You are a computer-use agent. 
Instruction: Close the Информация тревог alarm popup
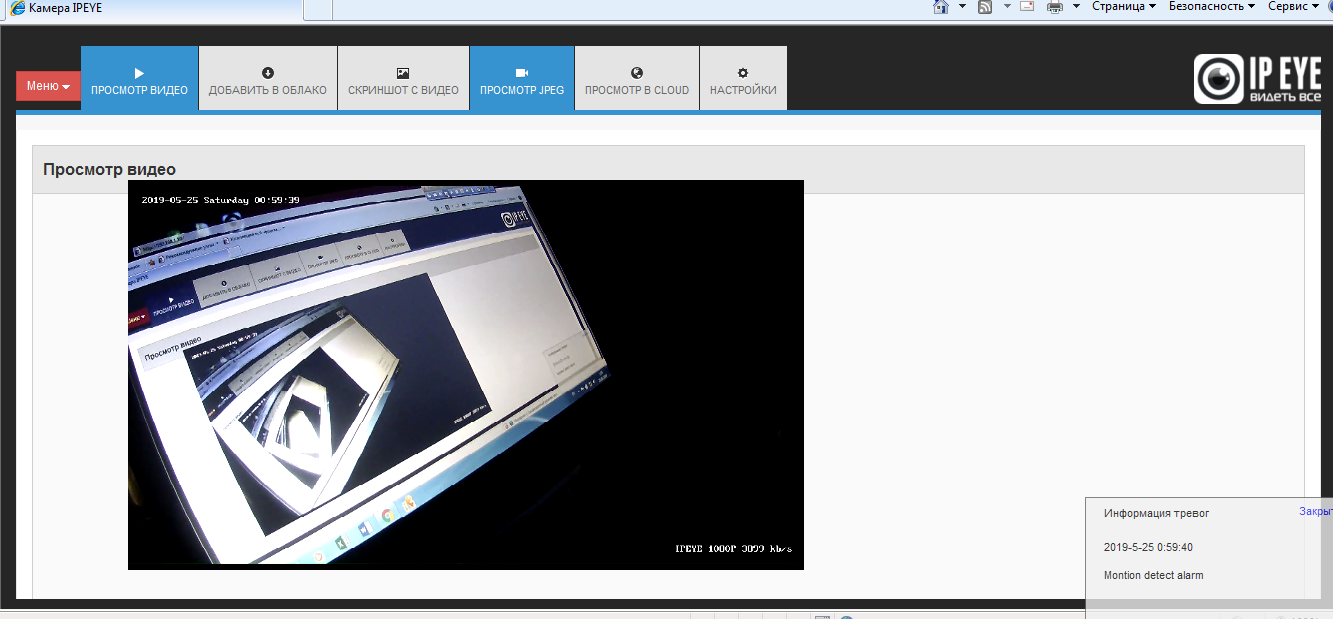(x=1315, y=511)
